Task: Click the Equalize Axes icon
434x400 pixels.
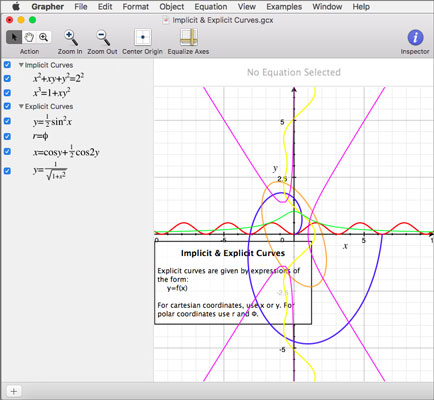Action: tap(189, 37)
